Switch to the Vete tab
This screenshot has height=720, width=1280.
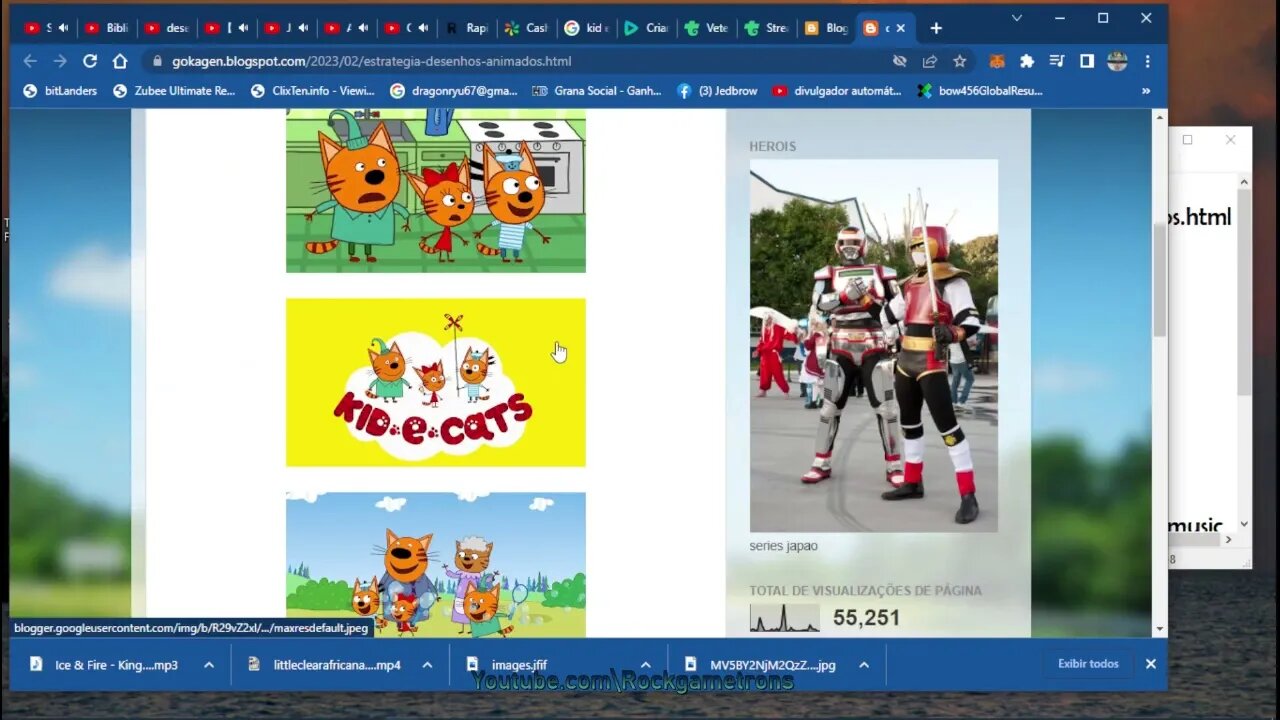[x=706, y=28]
